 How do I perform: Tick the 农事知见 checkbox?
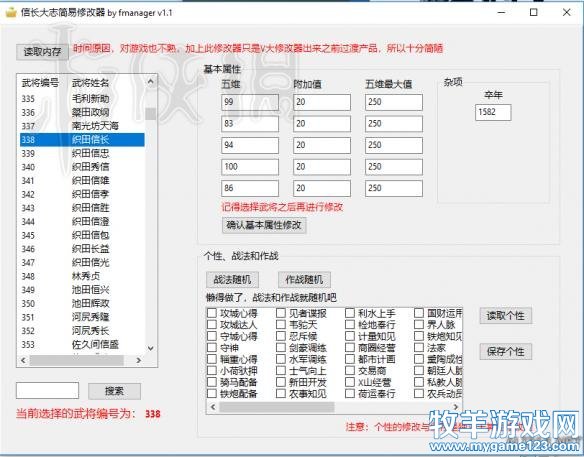(281, 394)
